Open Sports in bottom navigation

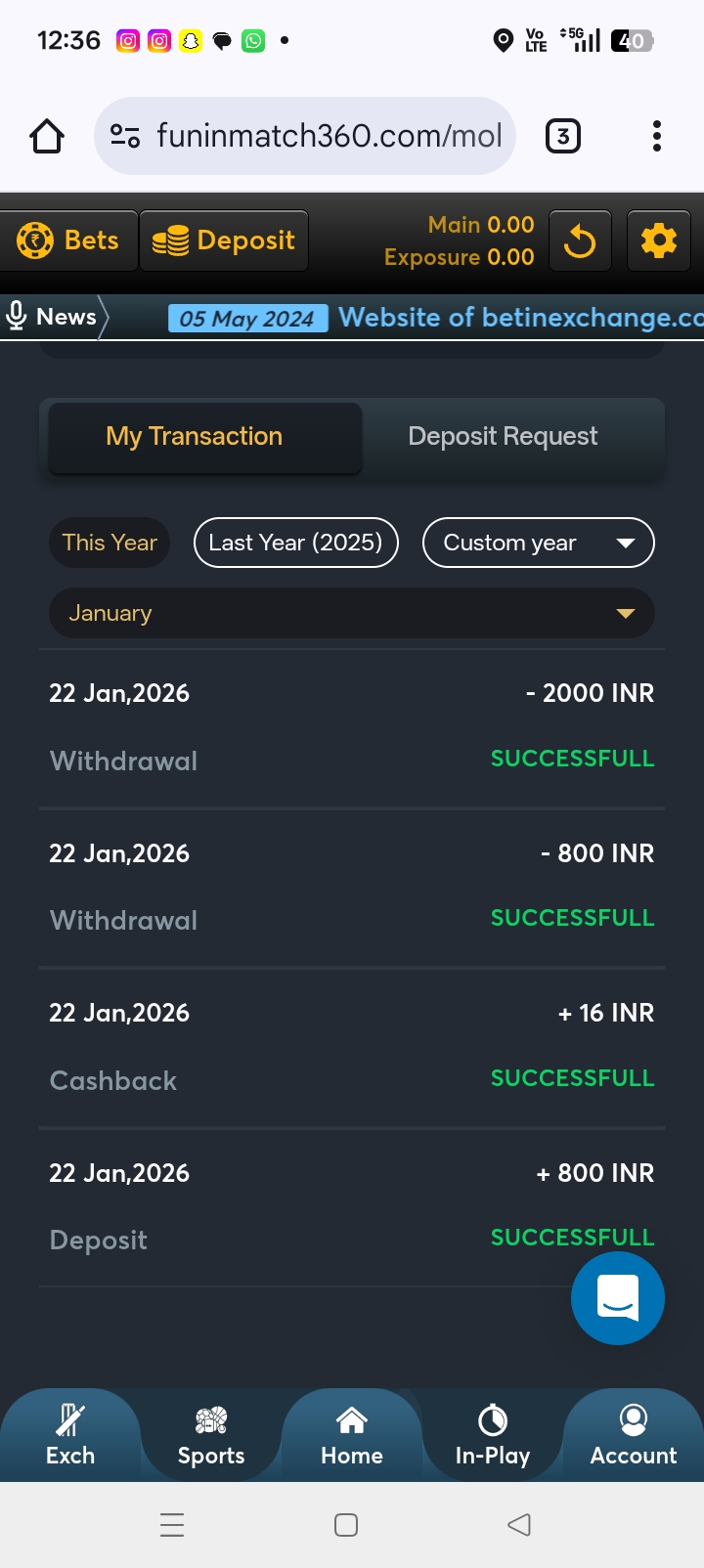click(211, 1435)
